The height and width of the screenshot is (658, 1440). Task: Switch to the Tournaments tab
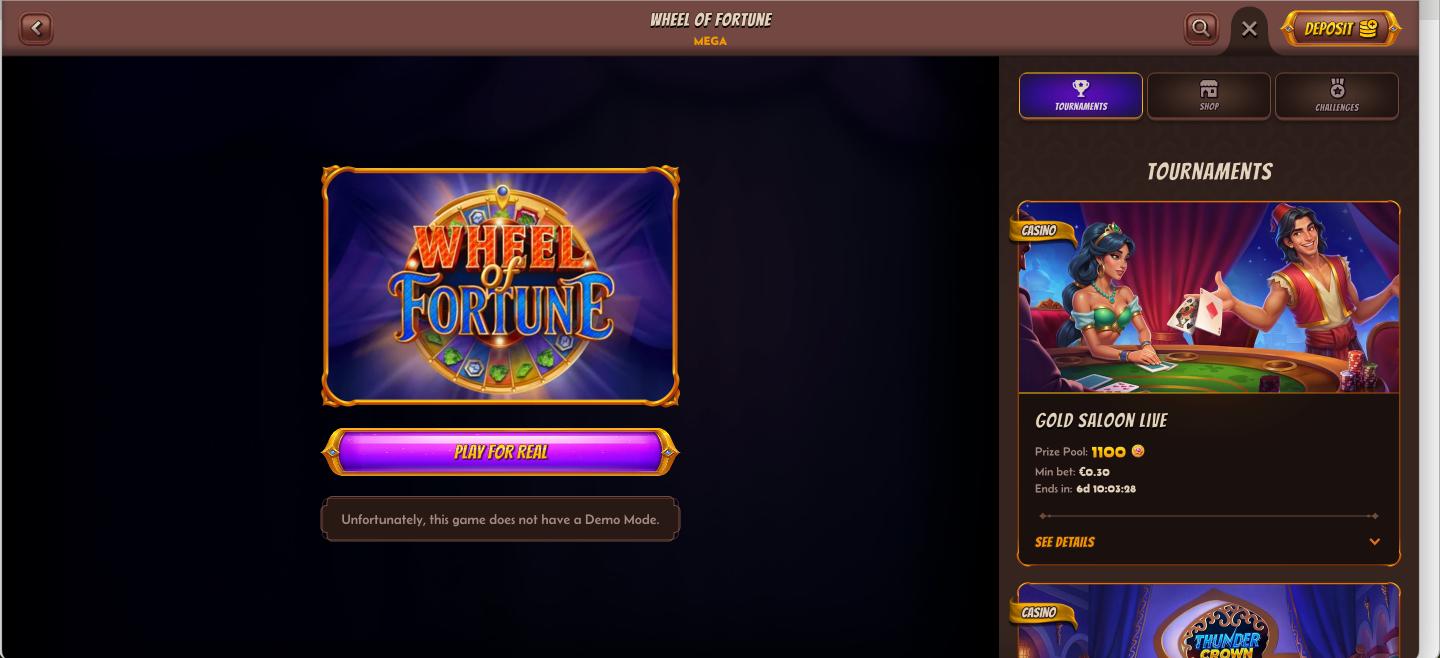tap(1081, 96)
